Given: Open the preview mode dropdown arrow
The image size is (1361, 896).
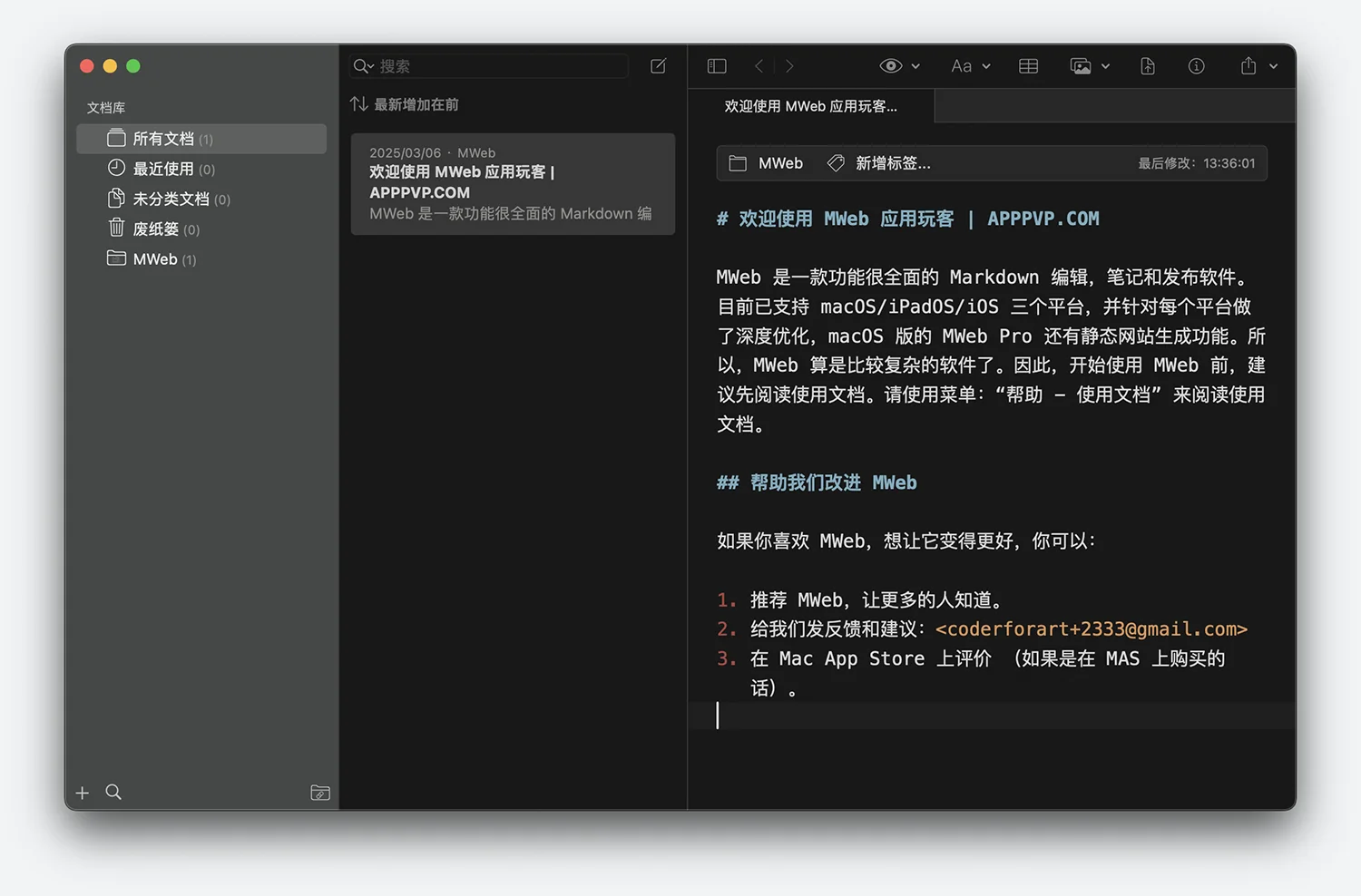Looking at the screenshot, I should 915,66.
